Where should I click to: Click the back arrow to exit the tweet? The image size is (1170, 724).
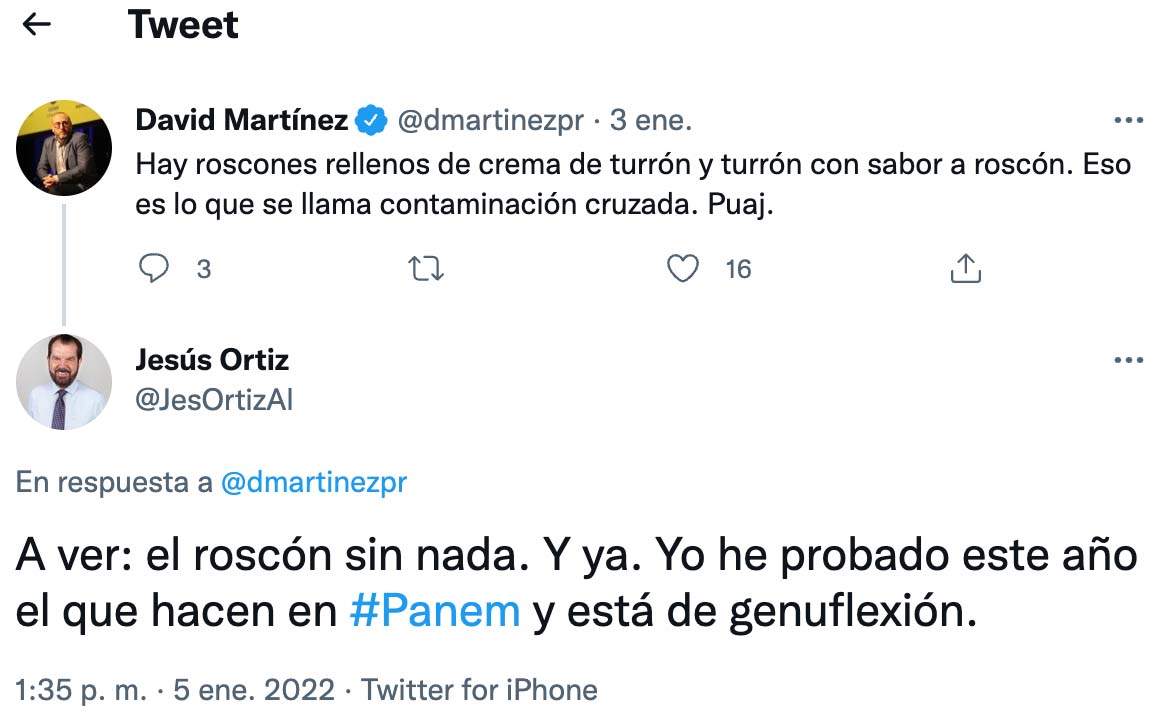(36, 24)
